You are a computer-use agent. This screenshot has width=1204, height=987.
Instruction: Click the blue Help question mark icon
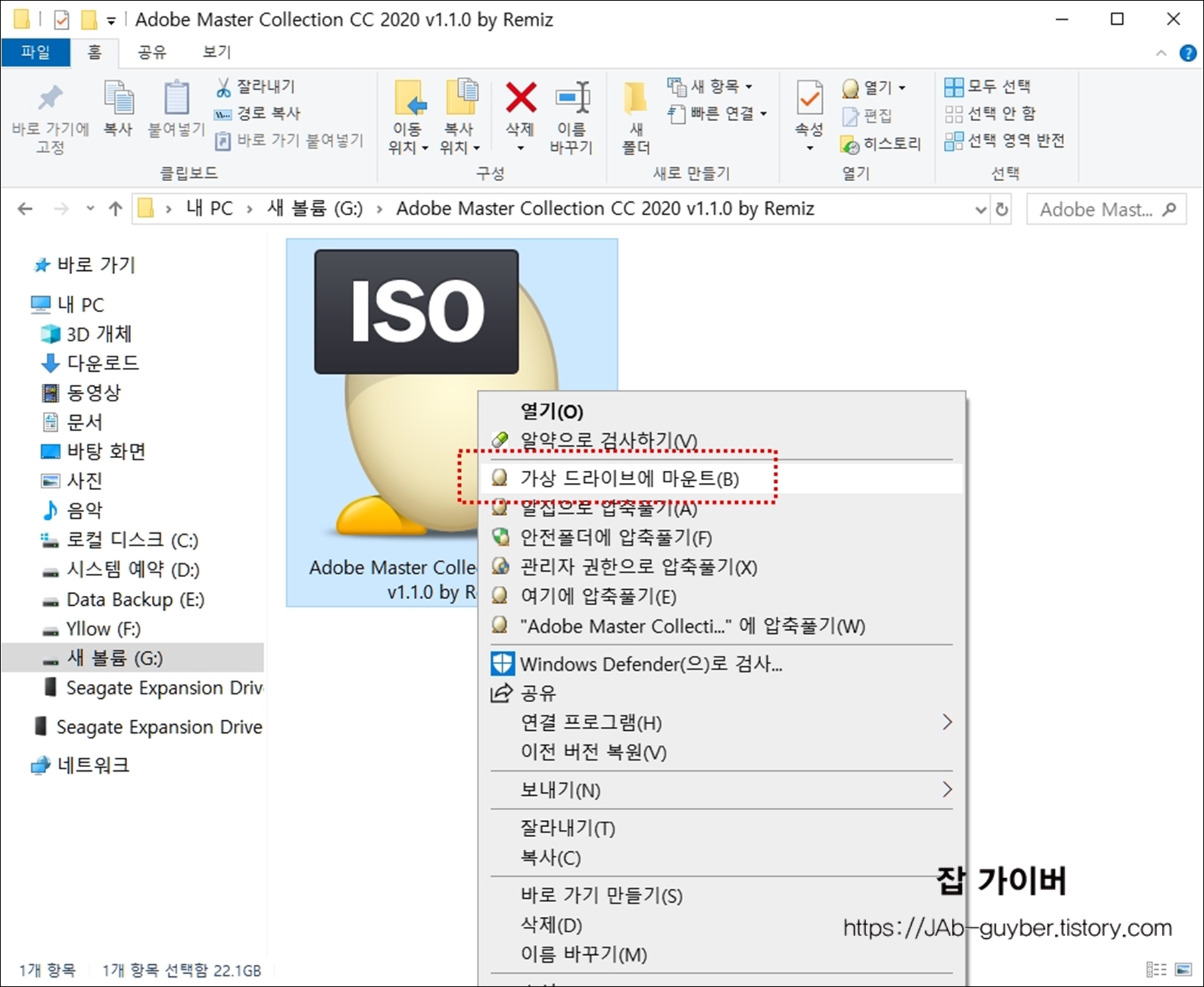(1188, 53)
